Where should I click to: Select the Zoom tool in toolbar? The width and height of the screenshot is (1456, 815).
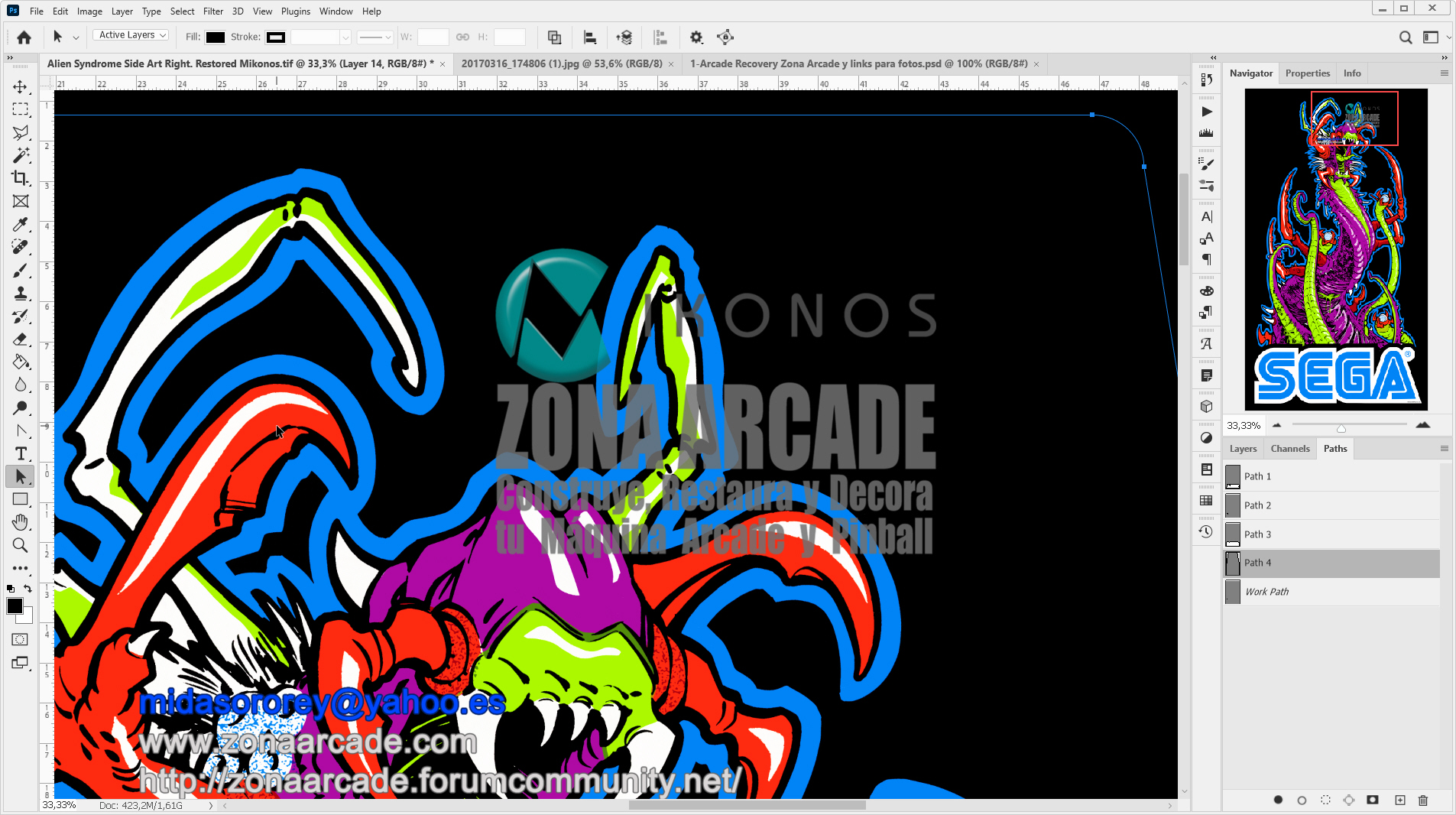(x=21, y=545)
